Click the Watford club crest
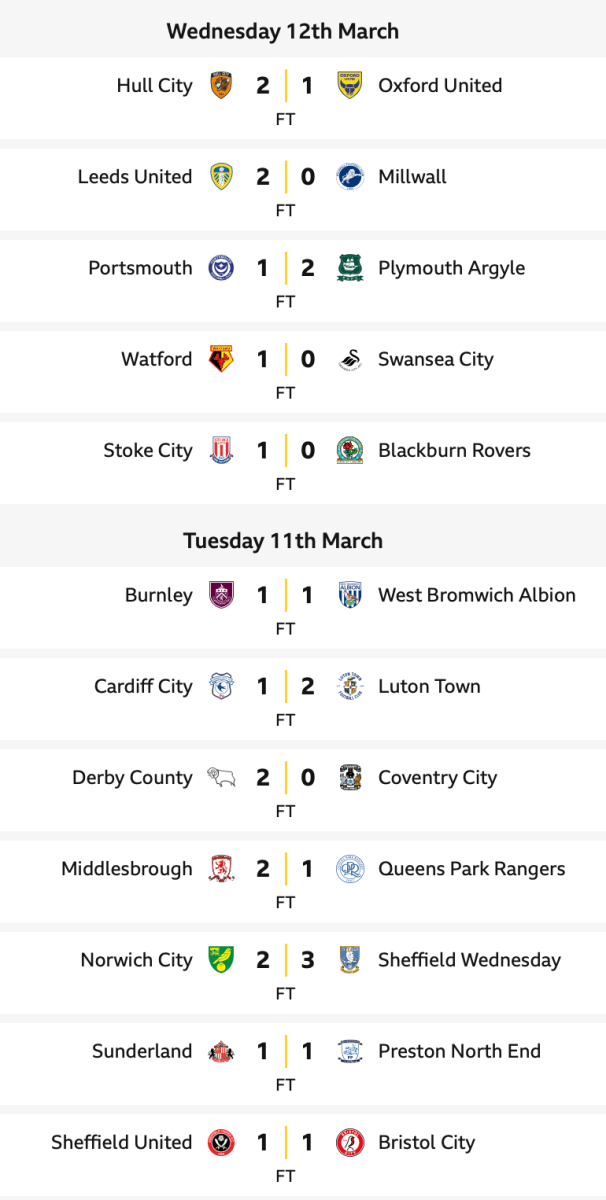Screen dimensions: 606x1200 point(221,359)
